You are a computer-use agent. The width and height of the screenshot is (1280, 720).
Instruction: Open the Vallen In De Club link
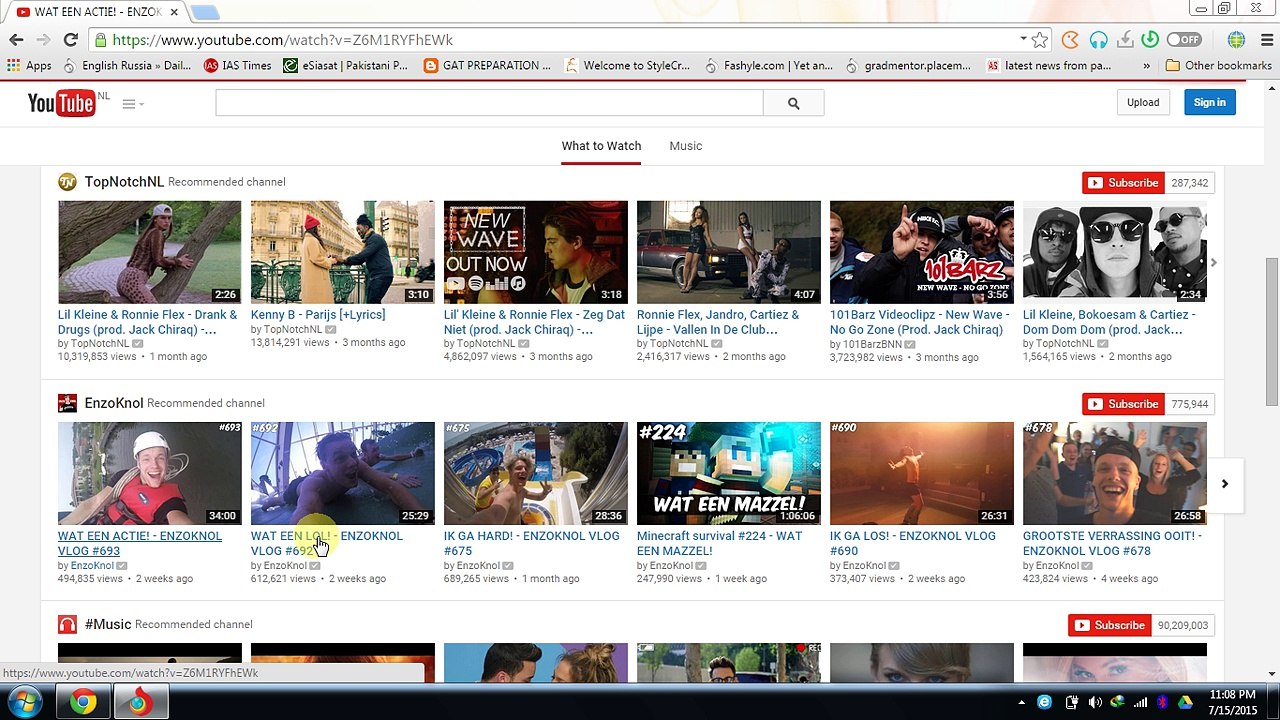(x=718, y=322)
